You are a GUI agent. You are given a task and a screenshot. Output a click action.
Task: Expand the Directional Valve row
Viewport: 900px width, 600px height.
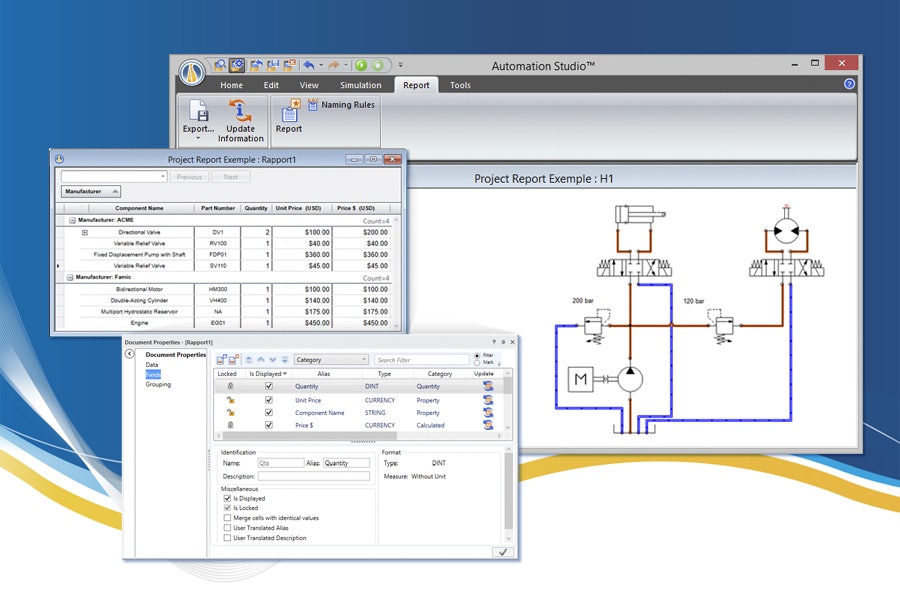point(84,232)
